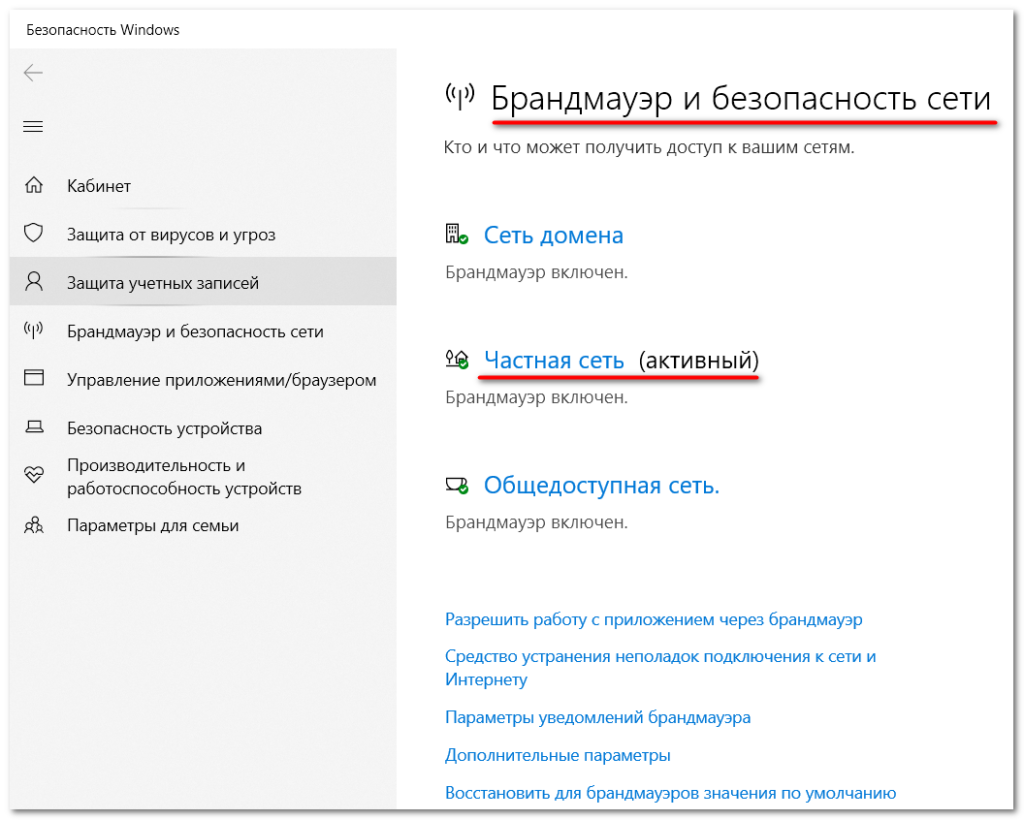Open Параметры для семьи

pos(202,525)
